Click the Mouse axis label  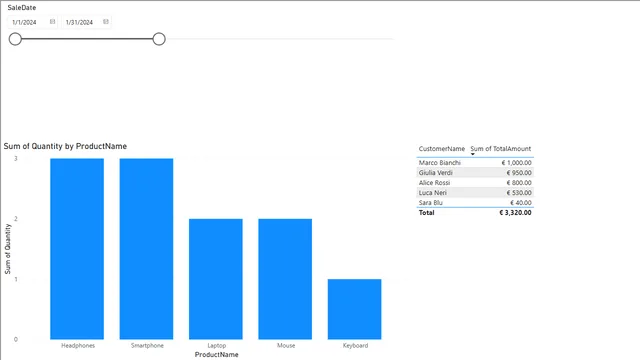tap(286, 345)
